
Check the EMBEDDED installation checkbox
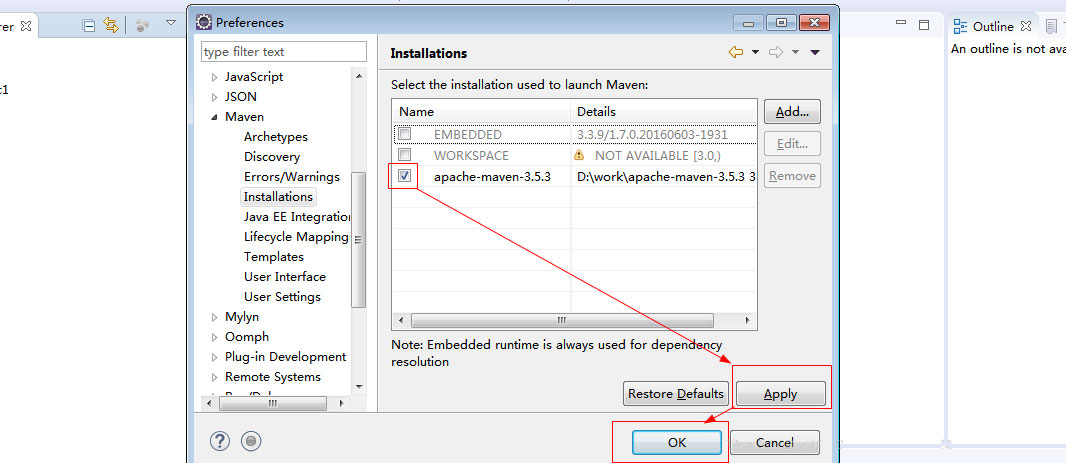pyautogui.click(x=405, y=134)
